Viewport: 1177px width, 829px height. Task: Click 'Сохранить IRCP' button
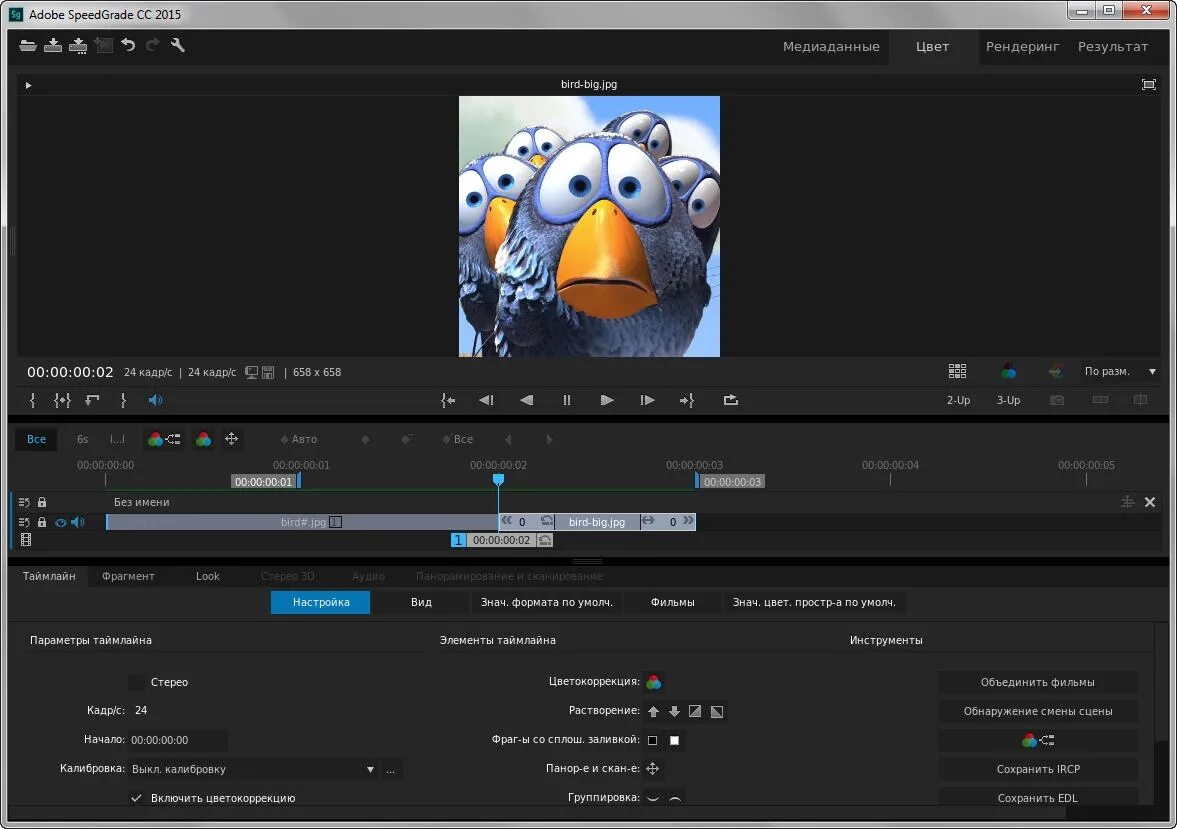tap(1037, 769)
